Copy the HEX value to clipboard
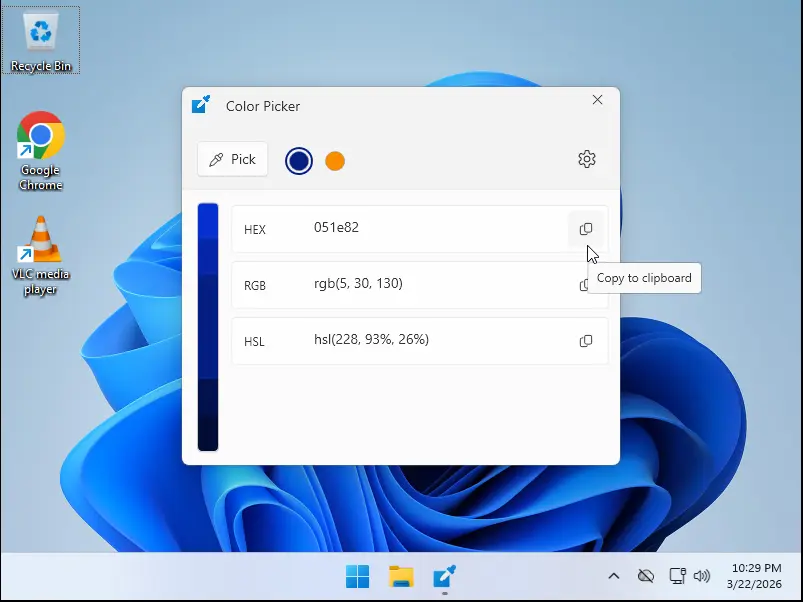The width and height of the screenshot is (803, 602). 586,228
